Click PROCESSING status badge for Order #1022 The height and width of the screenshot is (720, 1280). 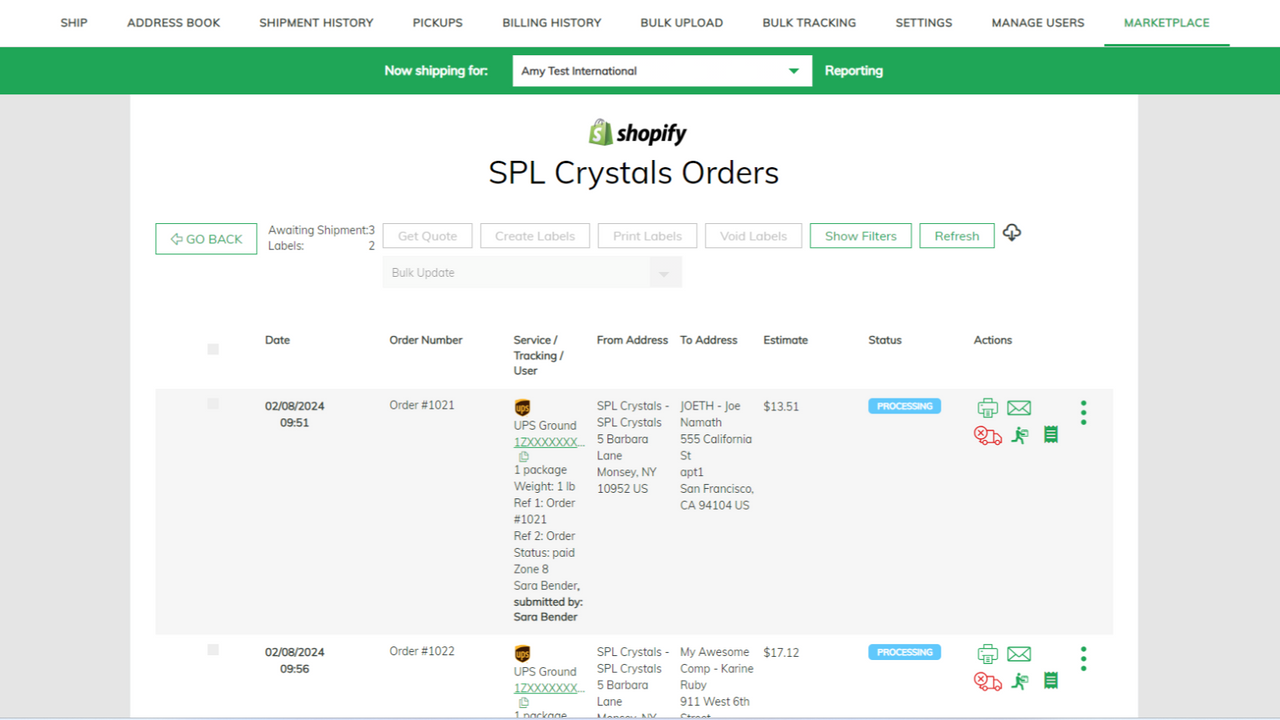pos(905,652)
